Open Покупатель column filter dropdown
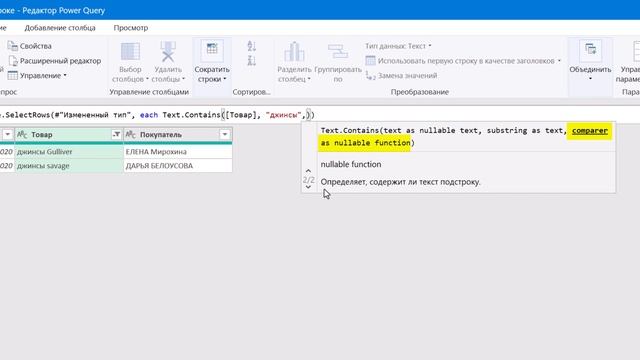This screenshot has height=360, width=640. click(x=225, y=134)
